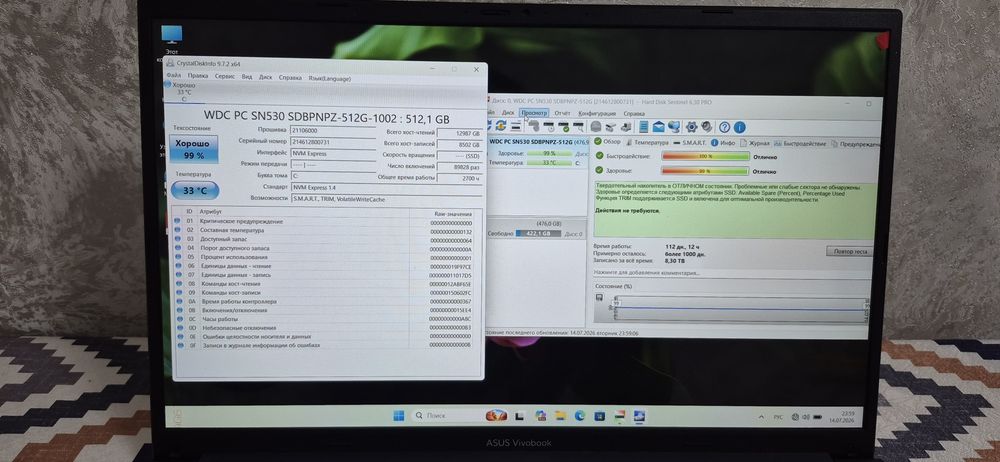The image size is (1000, 462).
Task: Open the blue gear configuration toolbar icon
Action: pyautogui.click(x=691, y=126)
